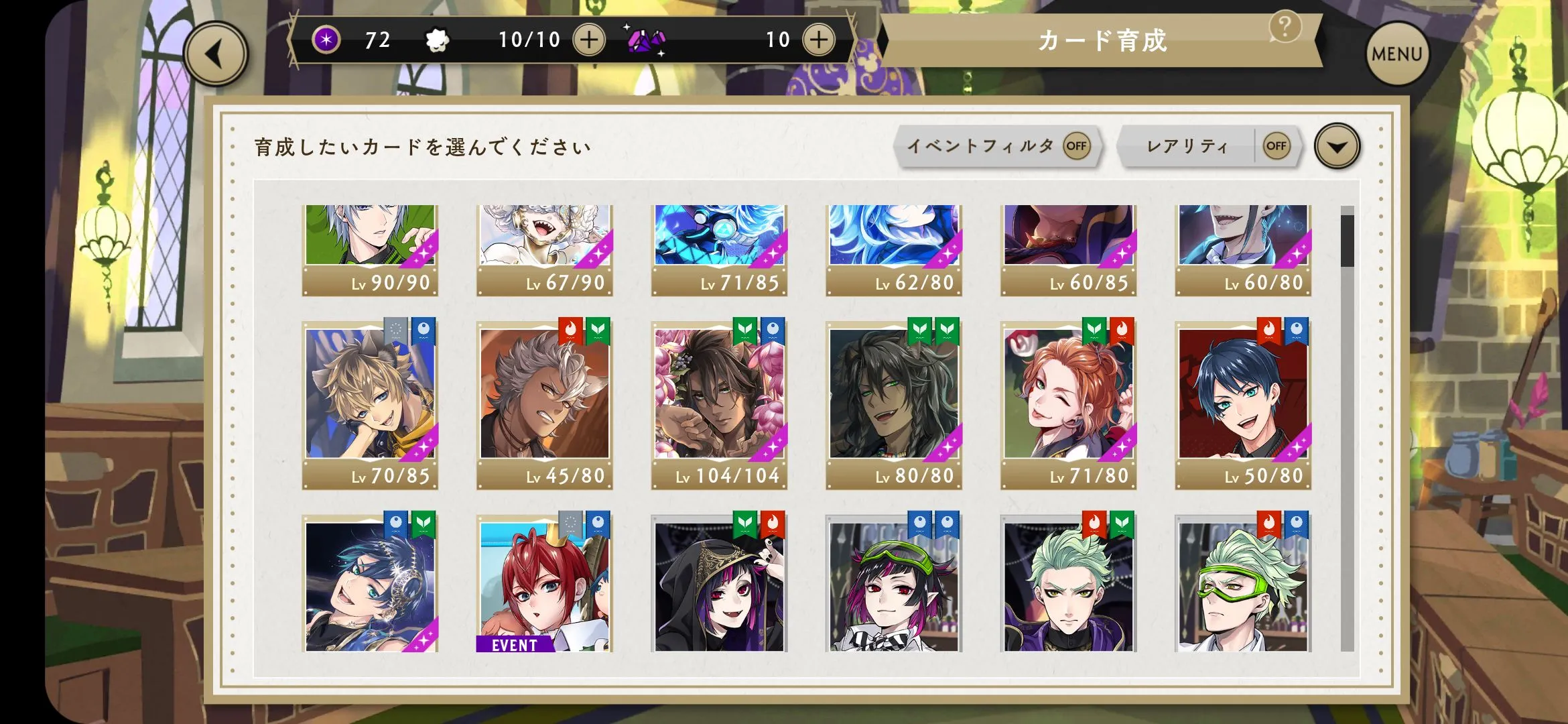The height and width of the screenshot is (724, 1568).
Task: Open help question mark icon
Action: tap(1285, 27)
